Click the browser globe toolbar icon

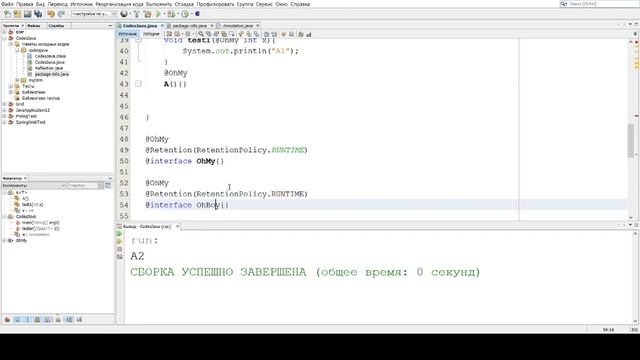tap(124, 14)
